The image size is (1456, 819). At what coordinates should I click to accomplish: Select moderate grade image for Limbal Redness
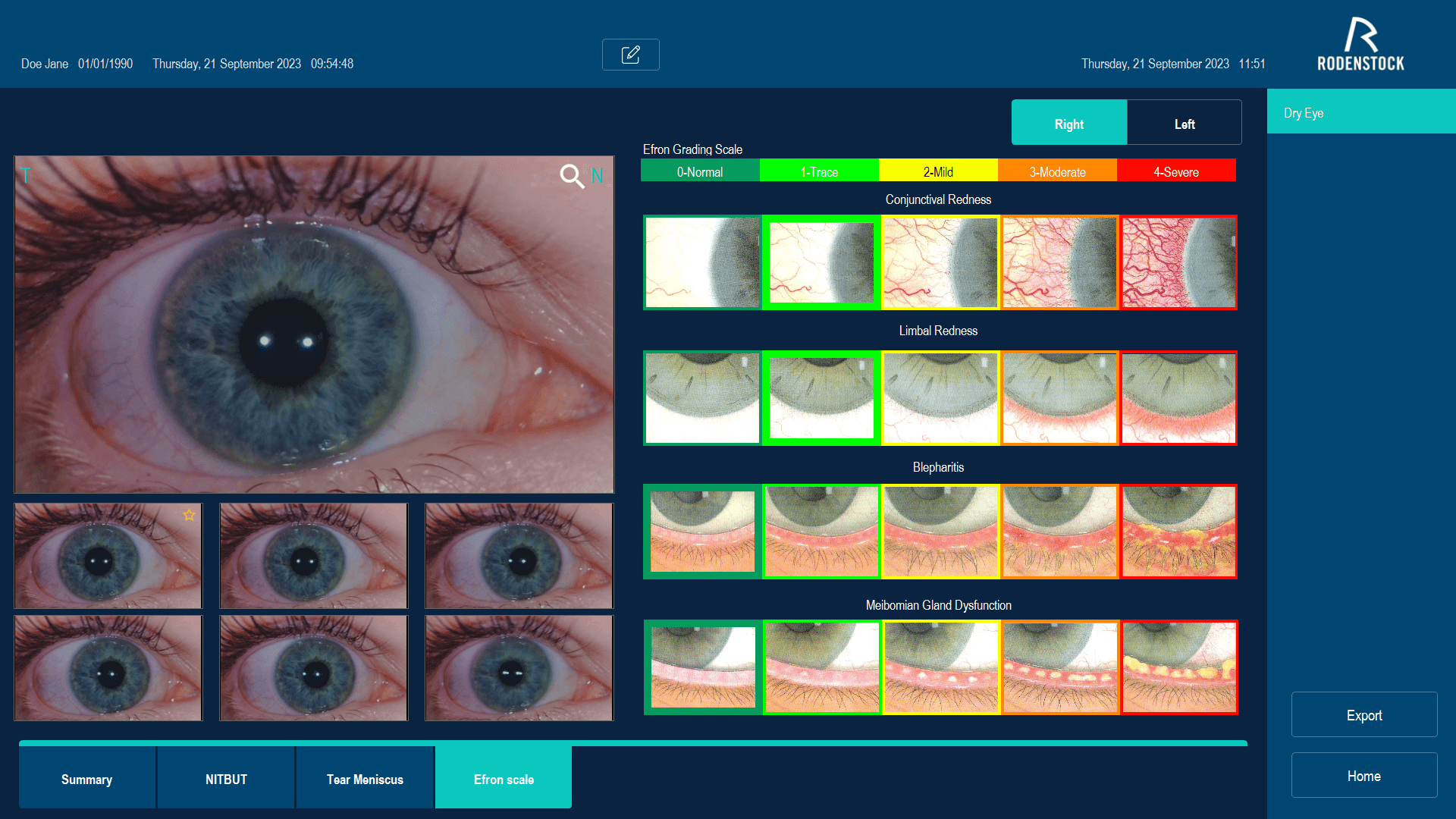[1059, 398]
